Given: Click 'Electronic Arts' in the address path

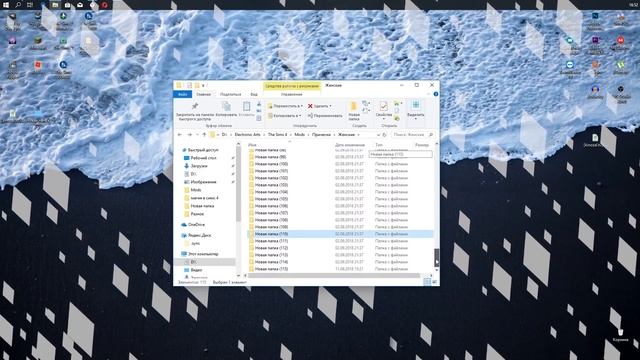Looking at the screenshot, I should 247,135.
